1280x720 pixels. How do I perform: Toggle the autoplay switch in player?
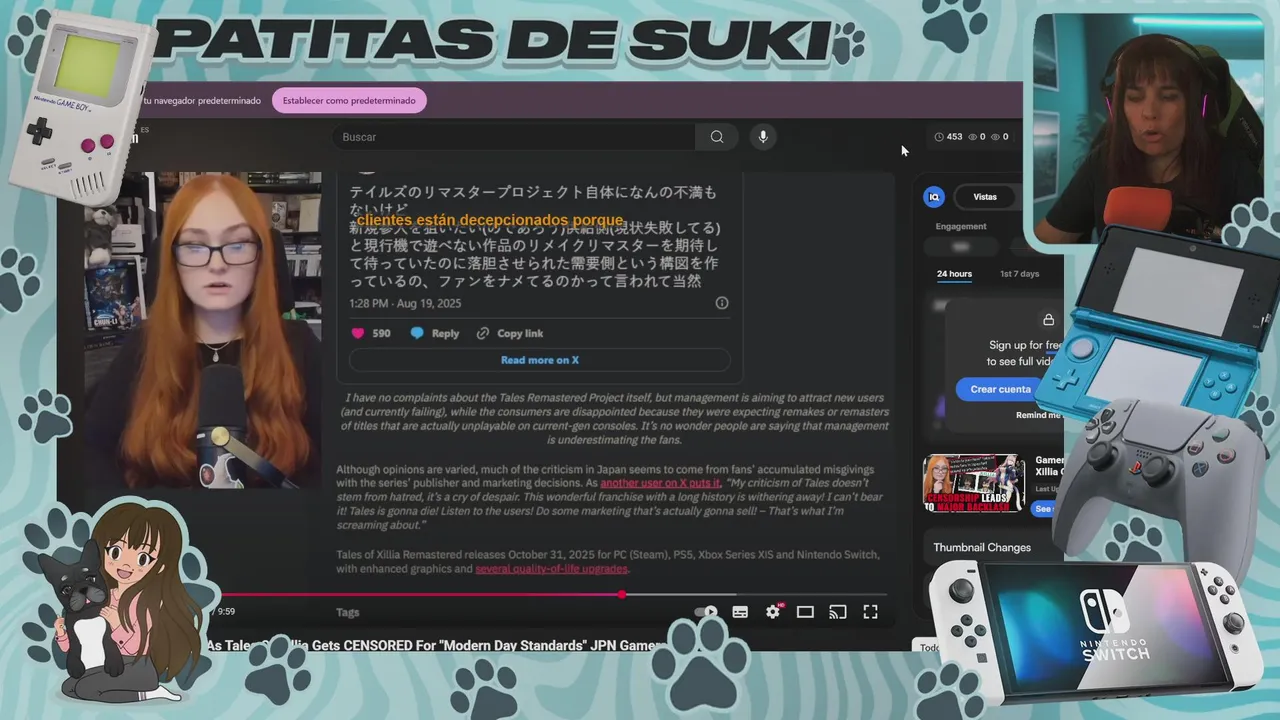[x=706, y=612]
